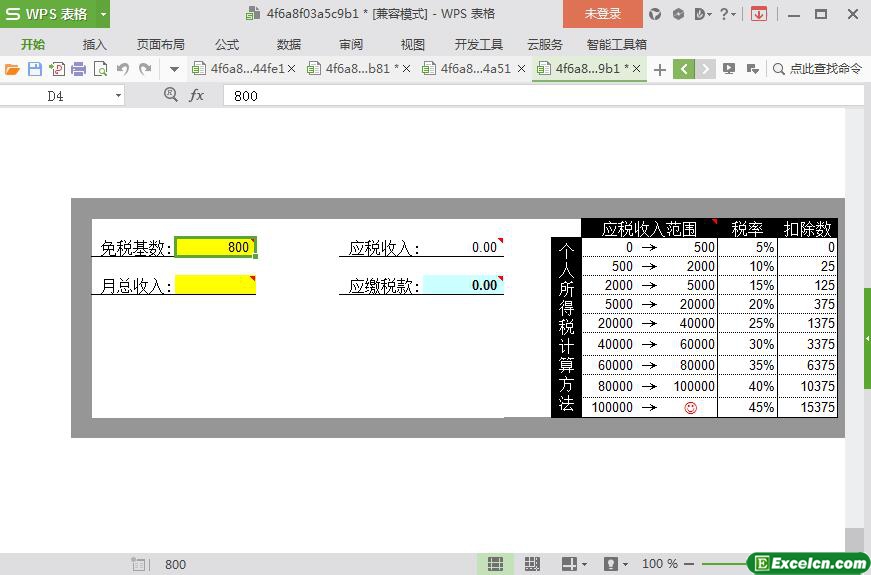The height and width of the screenshot is (575, 871).
Task: Click the 100 % zoom level
Action: pyautogui.click(x=660, y=564)
